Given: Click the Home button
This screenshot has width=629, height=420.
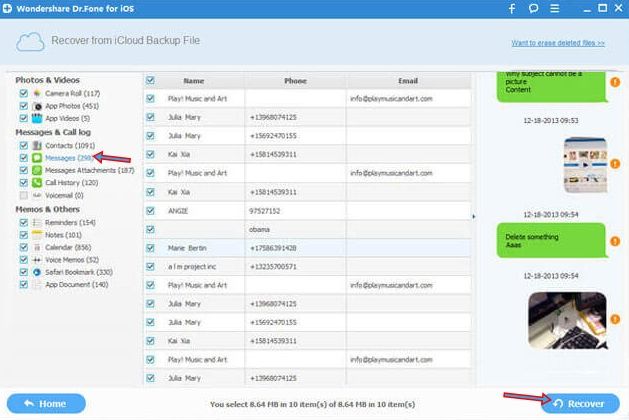Looking at the screenshot, I should click(46, 404).
